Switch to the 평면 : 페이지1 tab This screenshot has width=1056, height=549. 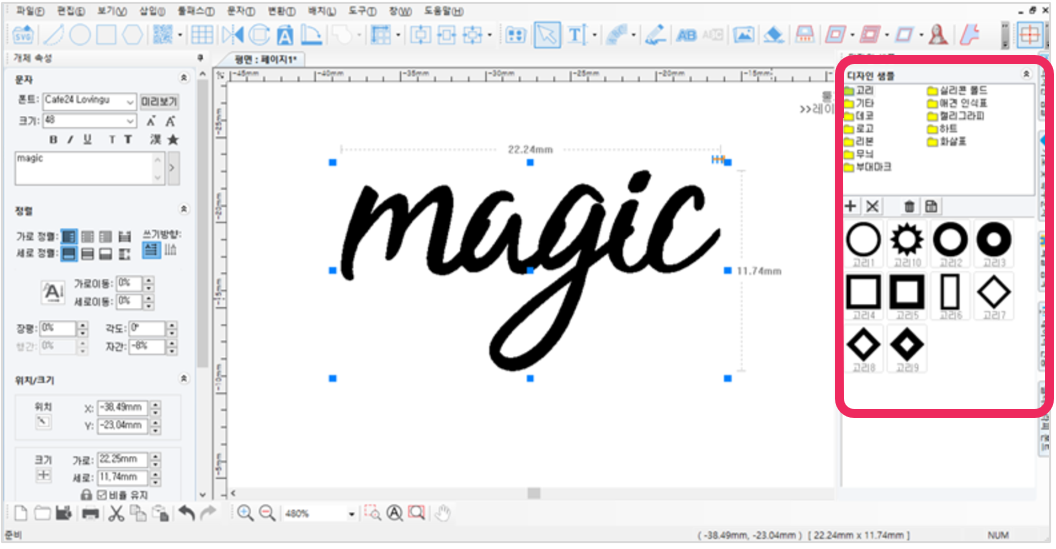click(265, 59)
